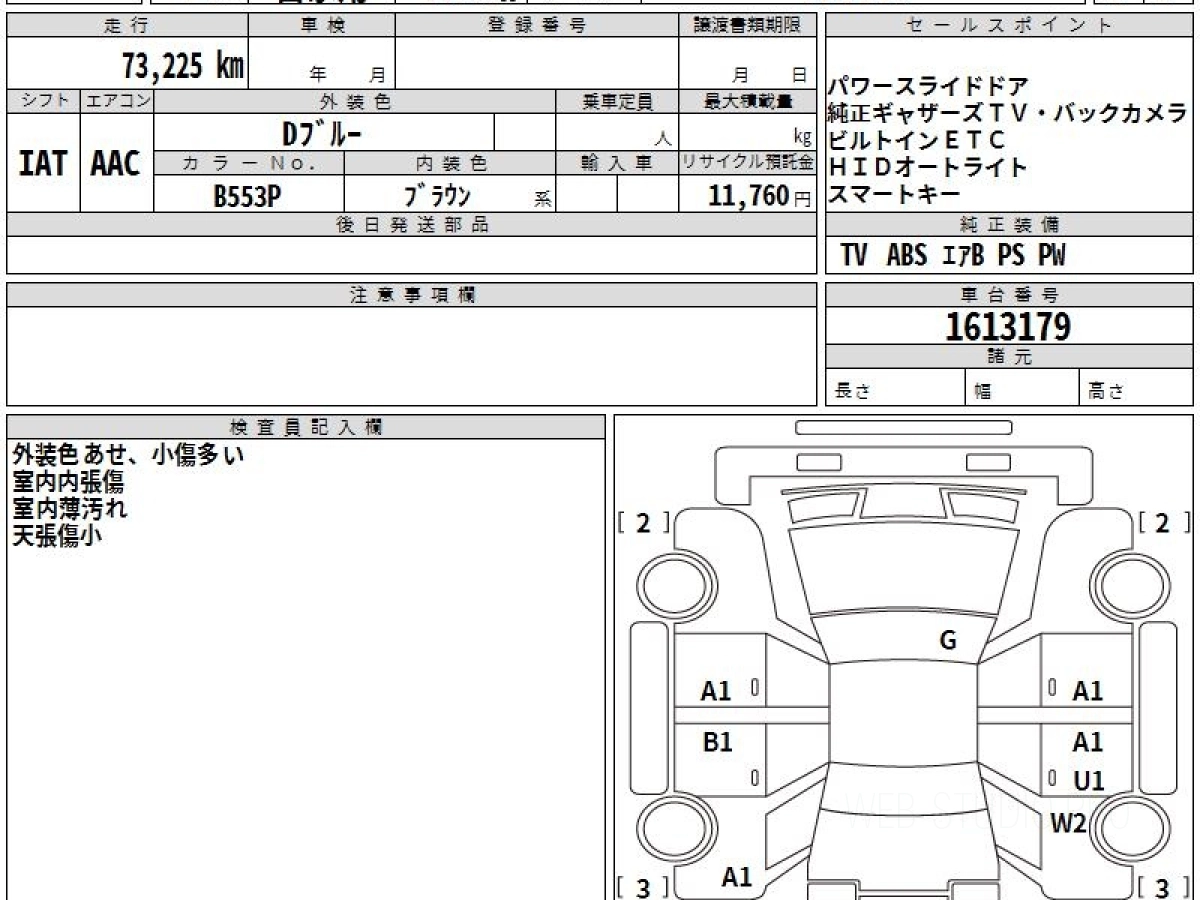This screenshot has width=1200, height=900.
Task: Select the A1 mark directly above U1
Action: [1088, 742]
